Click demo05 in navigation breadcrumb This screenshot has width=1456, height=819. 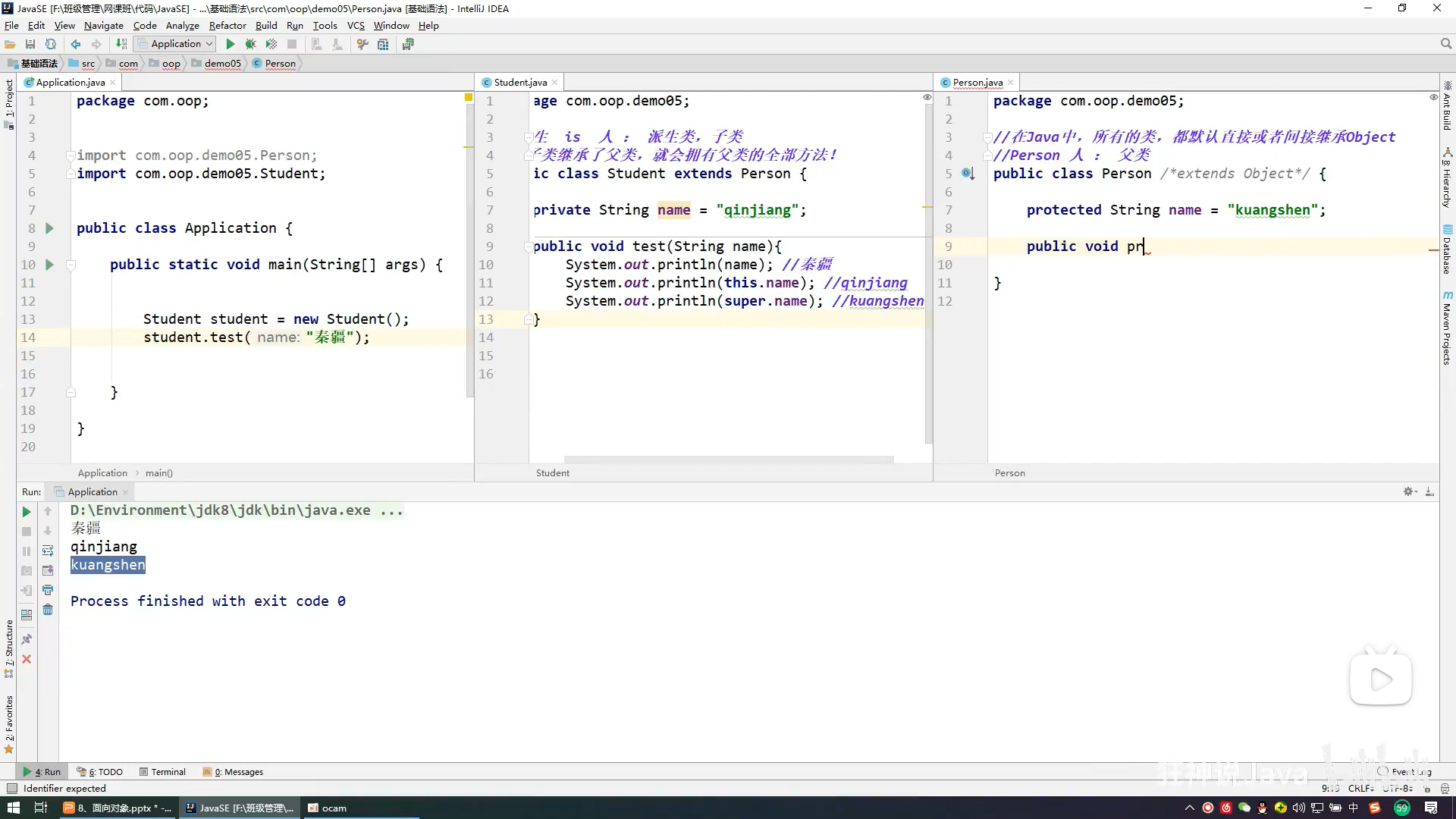click(222, 64)
